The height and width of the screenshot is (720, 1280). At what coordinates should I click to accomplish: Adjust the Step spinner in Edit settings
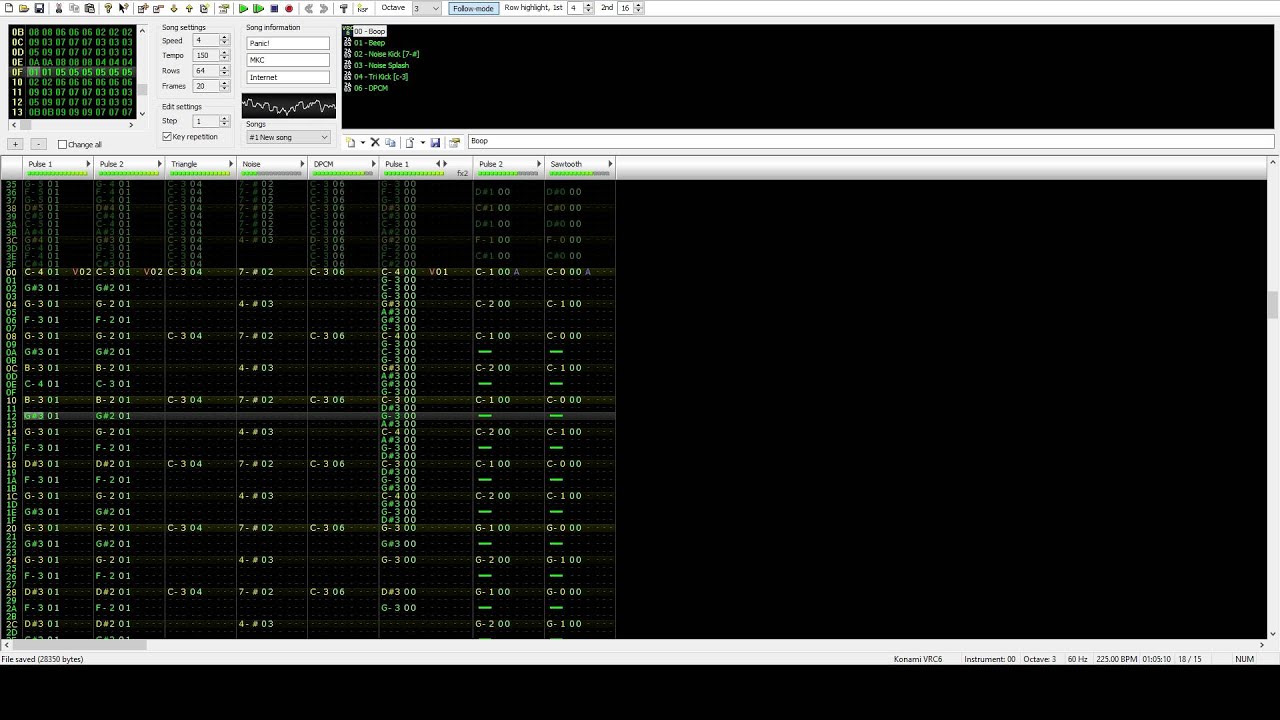click(224, 121)
